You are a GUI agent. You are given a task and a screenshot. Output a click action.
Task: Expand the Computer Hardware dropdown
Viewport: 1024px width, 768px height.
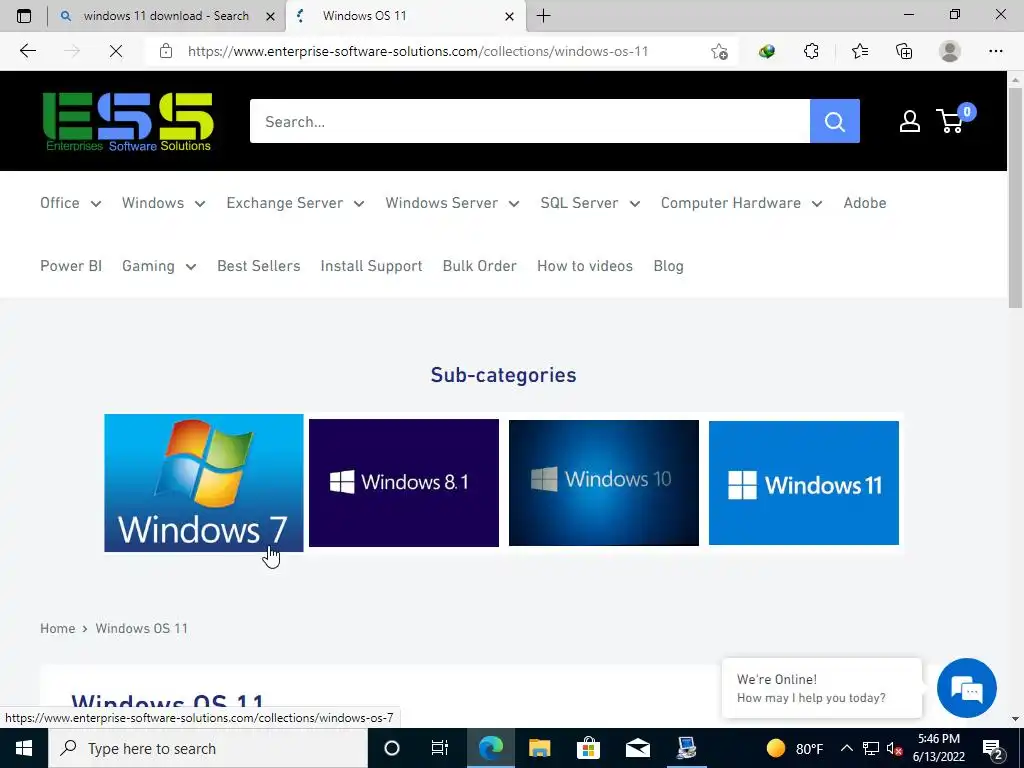[742, 203]
